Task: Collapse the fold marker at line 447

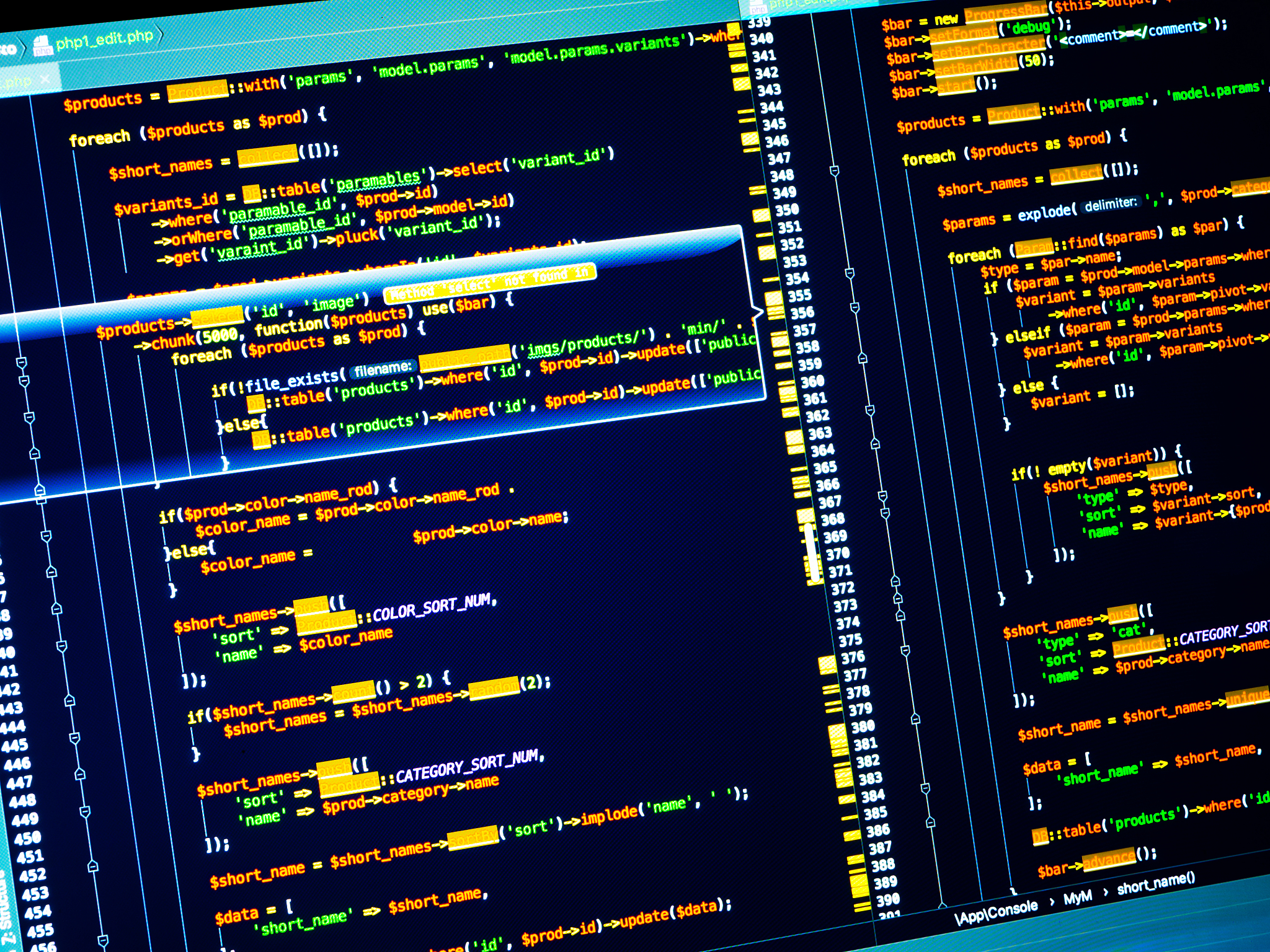Action: point(80,774)
